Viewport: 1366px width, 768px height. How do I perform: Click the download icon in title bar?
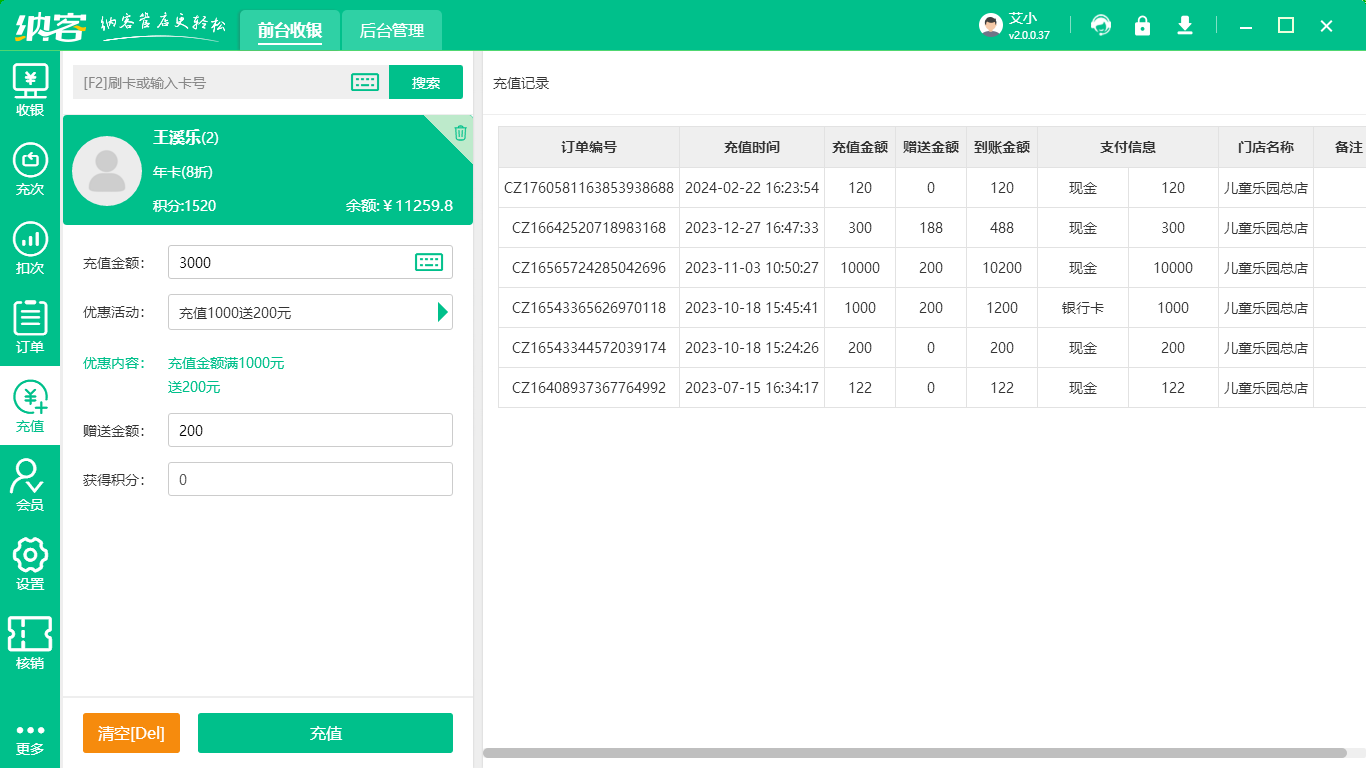(x=1185, y=26)
